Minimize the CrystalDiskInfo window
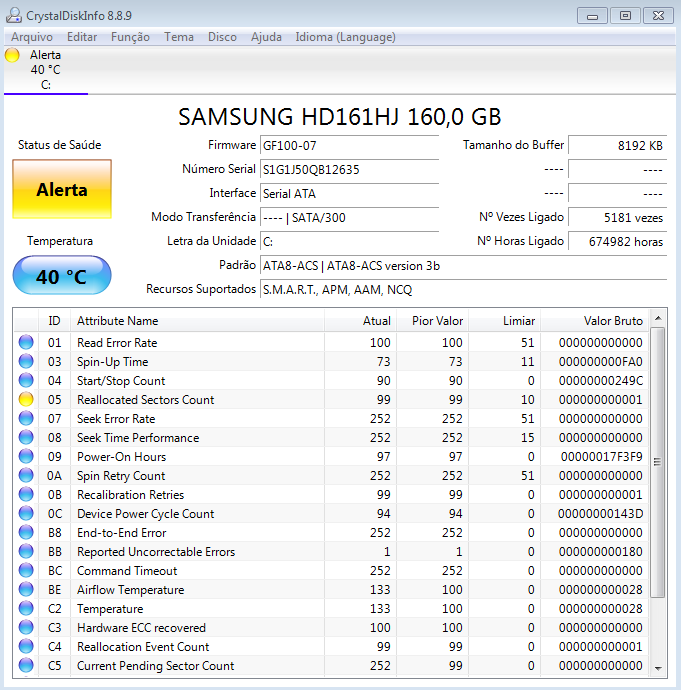Viewport: 681px width, 690px height. click(592, 16)
